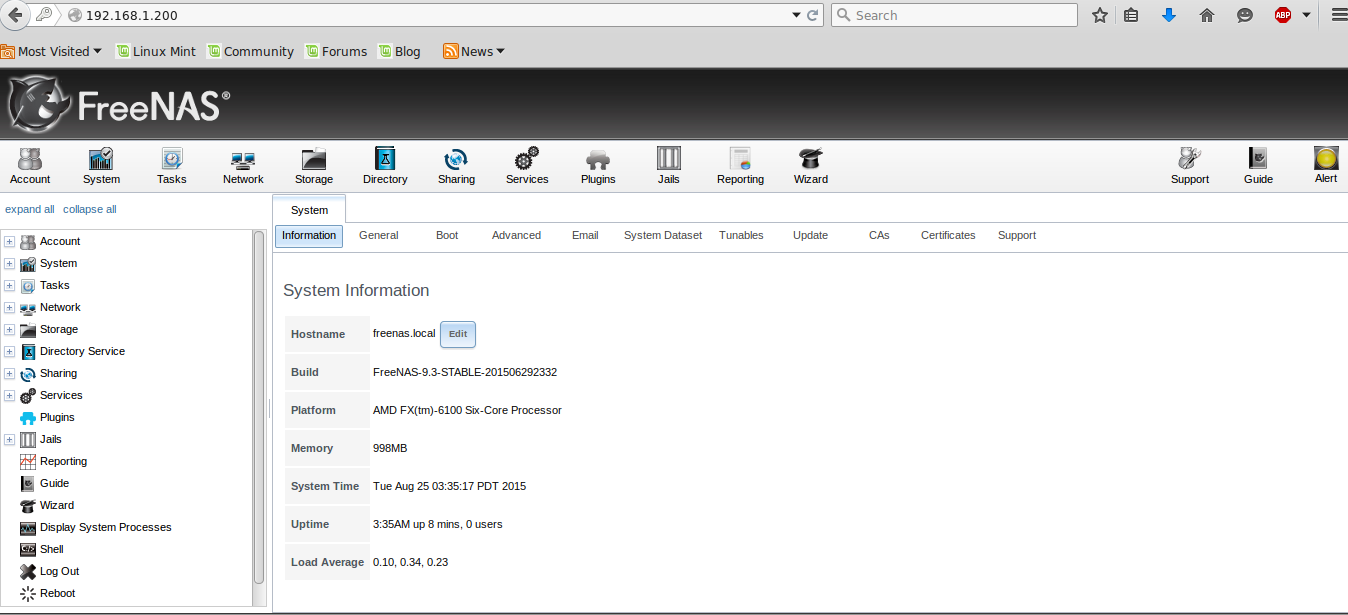
Task: Open Plugins in the sidebar tree
Action: 48,417
